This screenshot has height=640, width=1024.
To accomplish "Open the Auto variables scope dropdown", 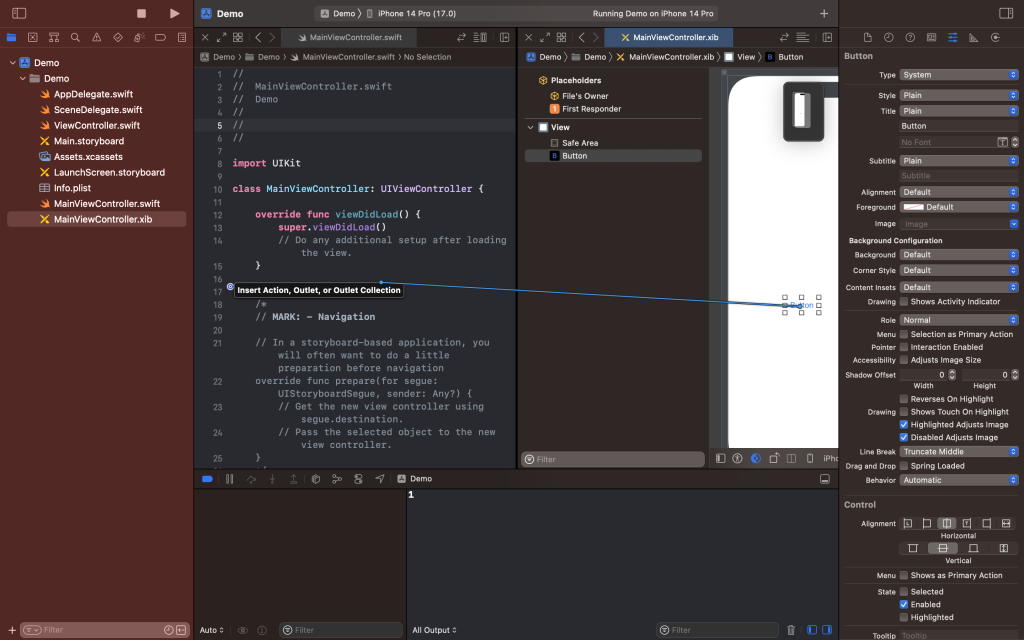I will pyautogui.click(x=212, y=630).
